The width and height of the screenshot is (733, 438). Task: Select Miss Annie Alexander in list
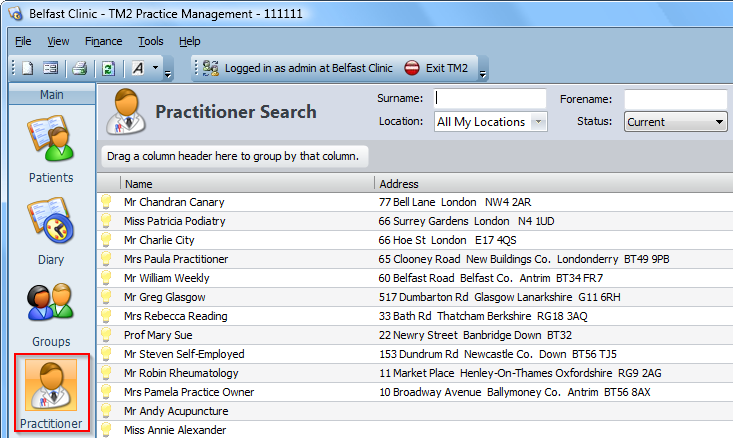[175, 430]
